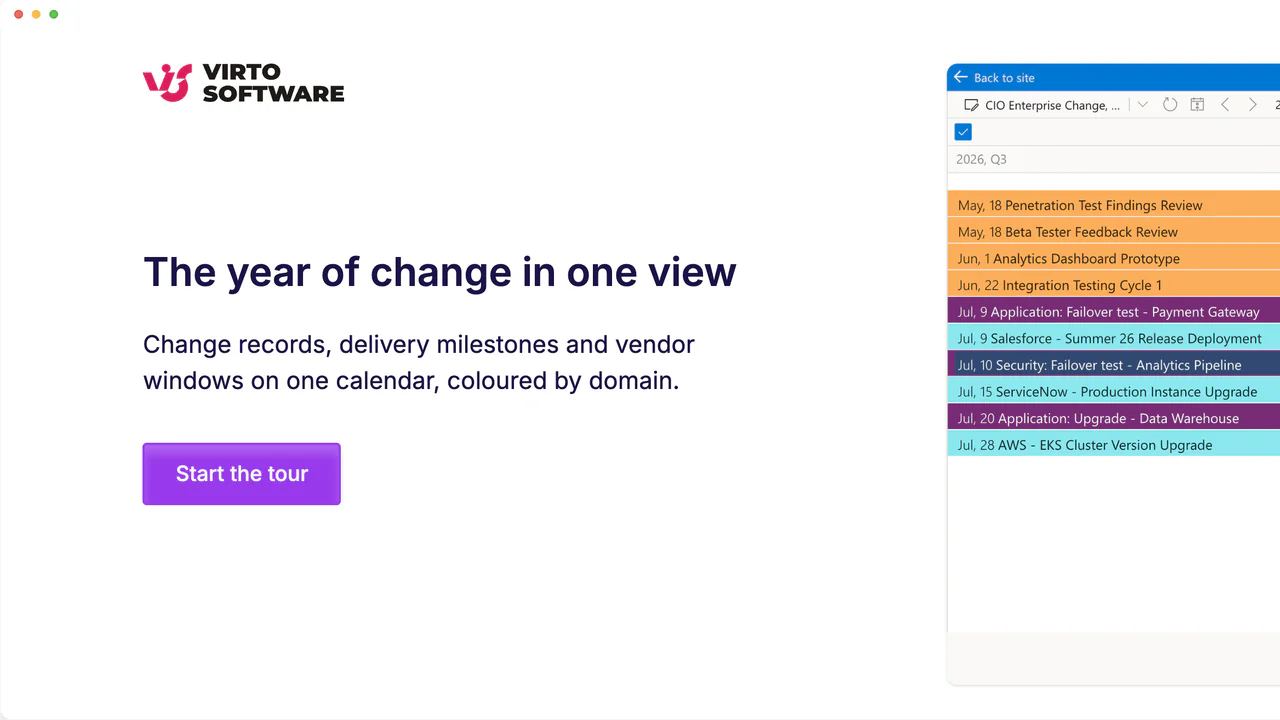The height and width of the screenshot is (720, 1280).
Task: Open the Penetration Test Findings Review event
Action: [1114, 205]
